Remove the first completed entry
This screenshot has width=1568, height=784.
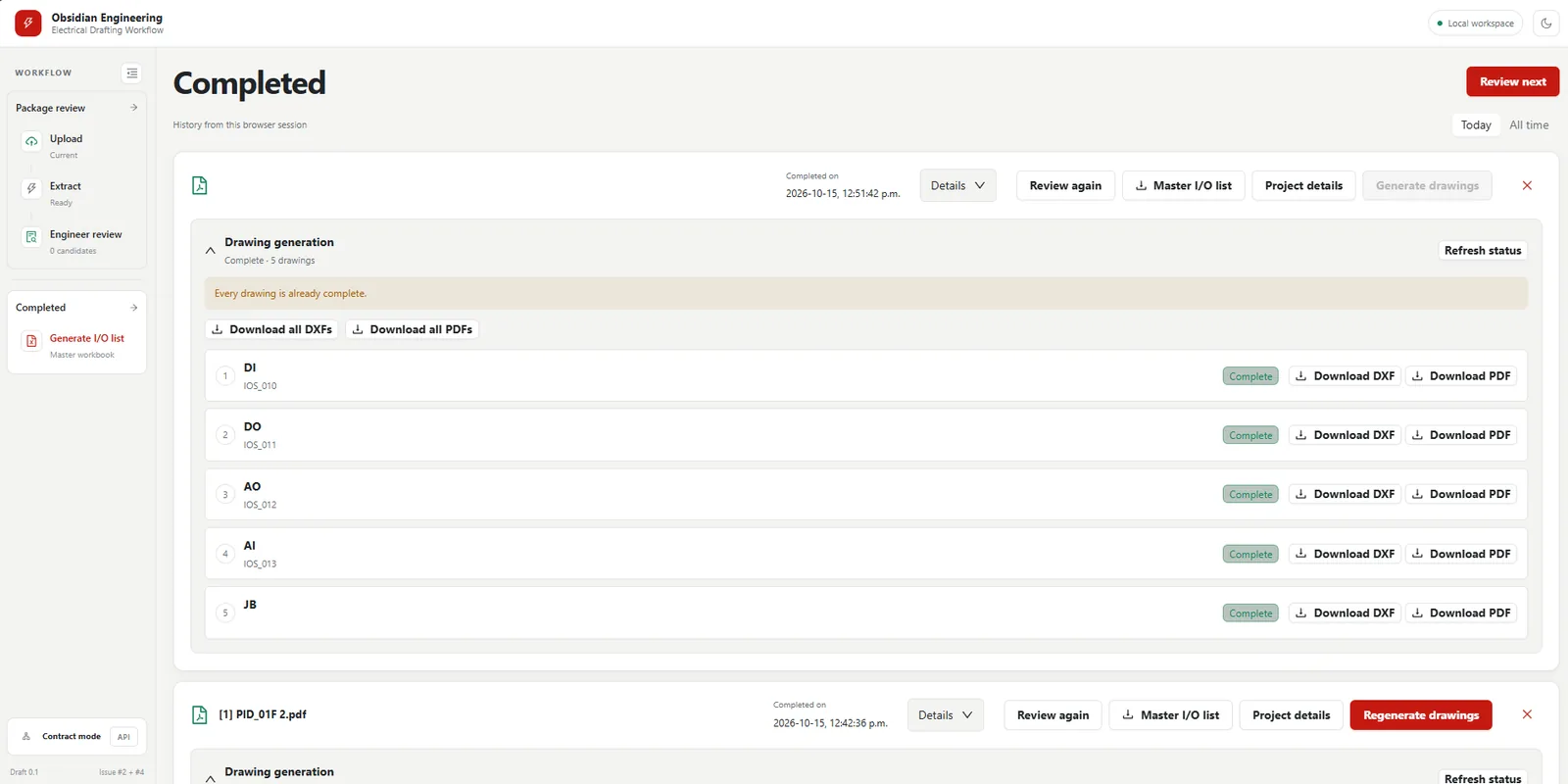pos(1527,185)
